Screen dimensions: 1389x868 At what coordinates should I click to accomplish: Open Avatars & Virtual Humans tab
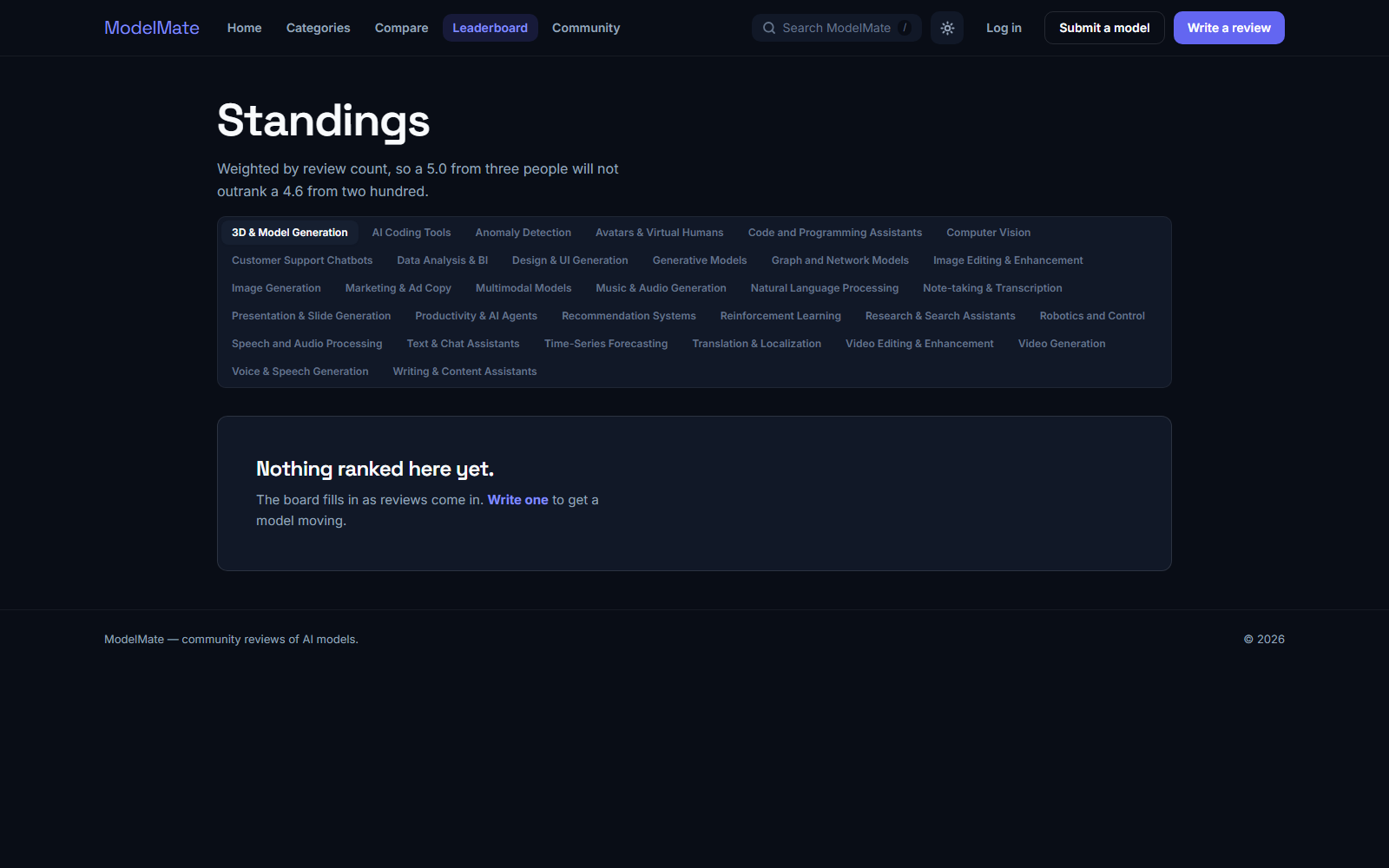(x=660, y=233)
